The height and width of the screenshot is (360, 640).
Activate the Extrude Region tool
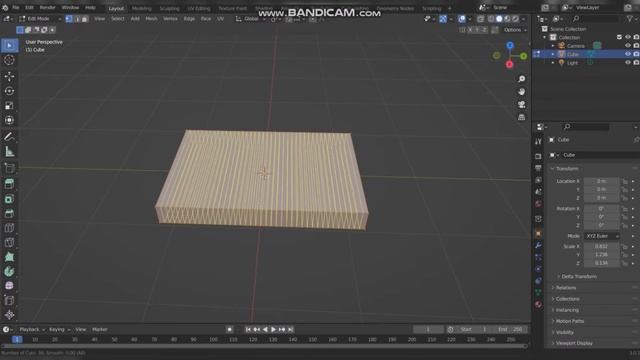click(9, 184)
